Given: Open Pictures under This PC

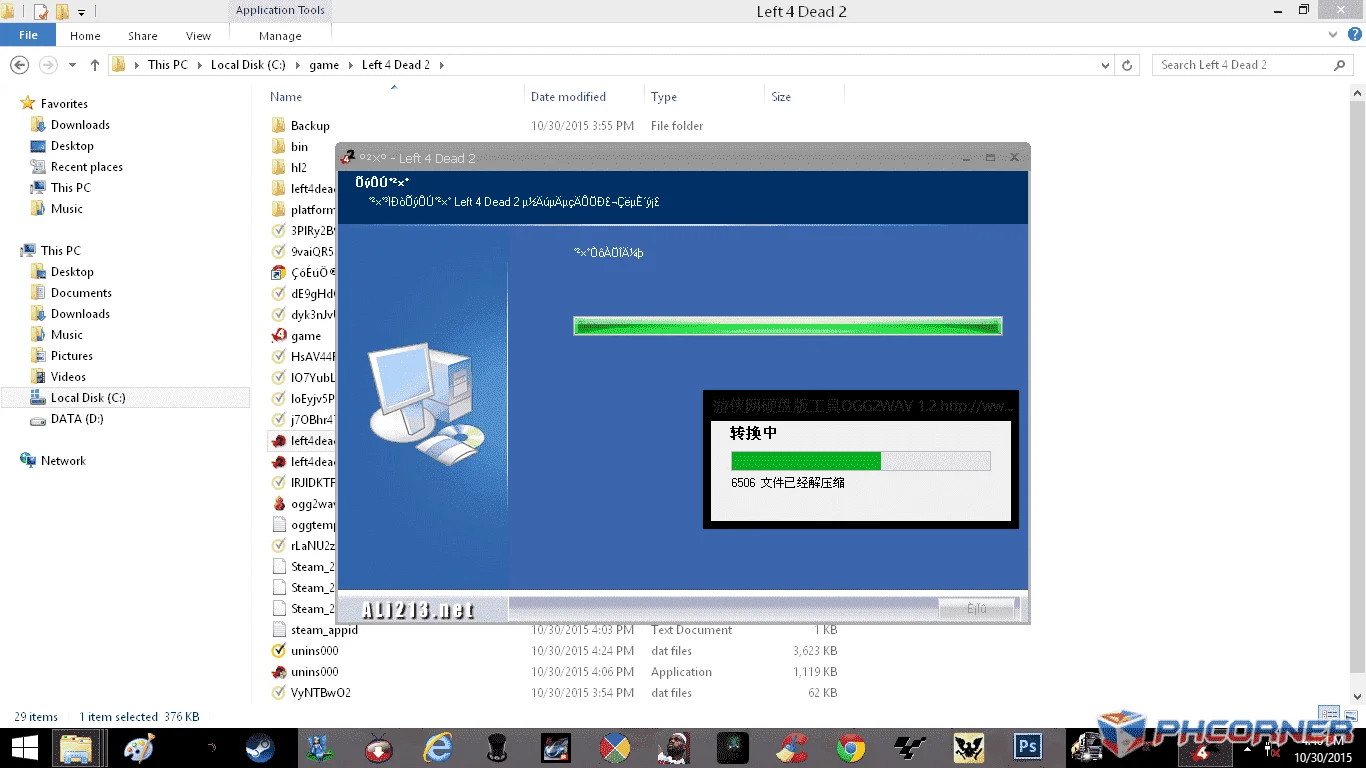Looking at the screenshot, I should coord(72,356).
